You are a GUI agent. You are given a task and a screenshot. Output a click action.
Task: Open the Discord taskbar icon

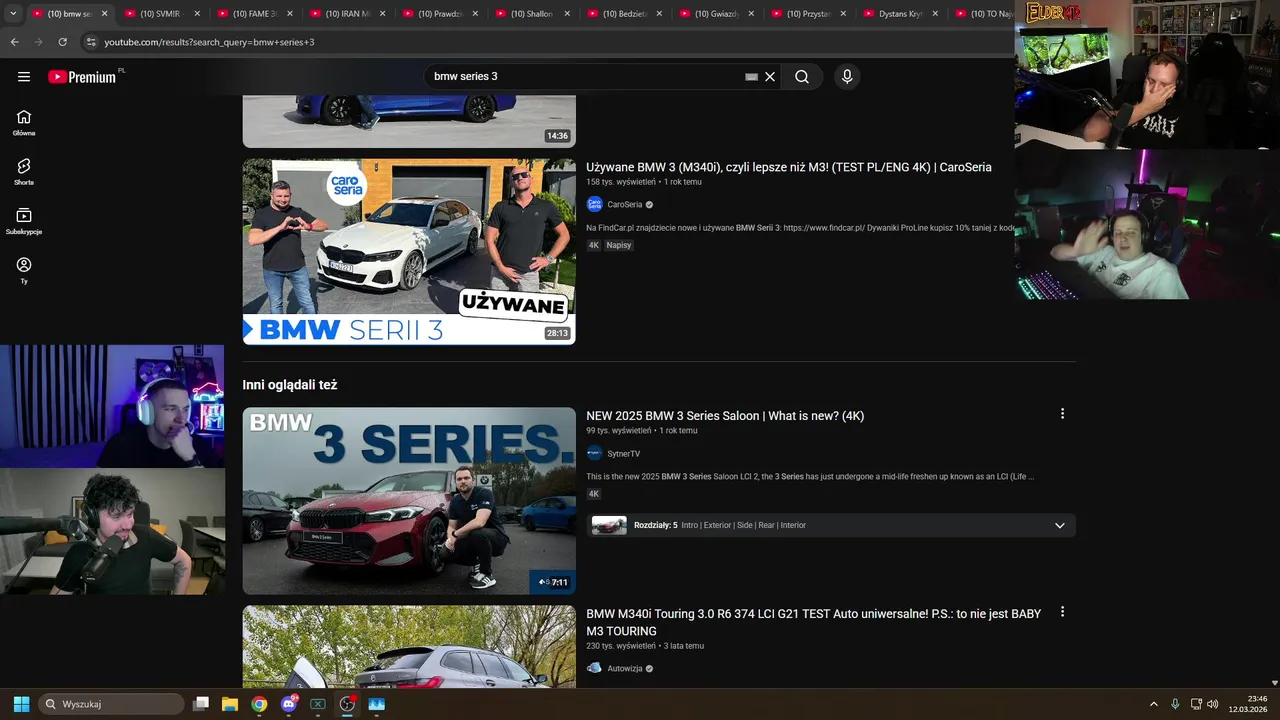(289, 704)
